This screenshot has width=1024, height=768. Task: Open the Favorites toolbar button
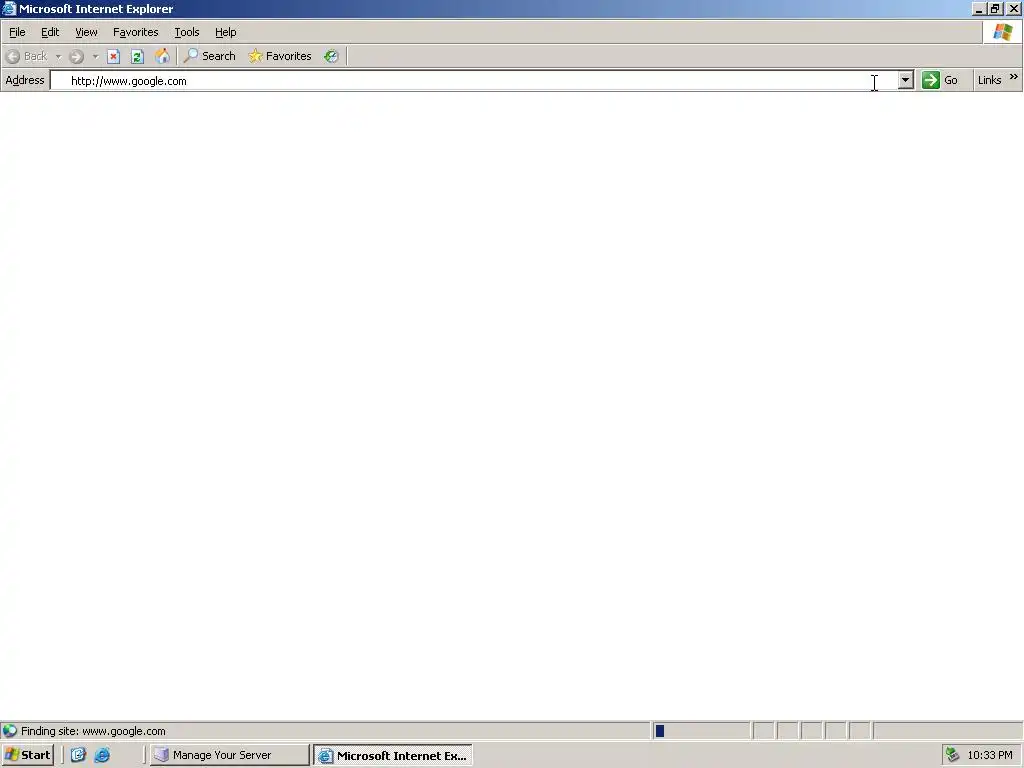(280, 56)
